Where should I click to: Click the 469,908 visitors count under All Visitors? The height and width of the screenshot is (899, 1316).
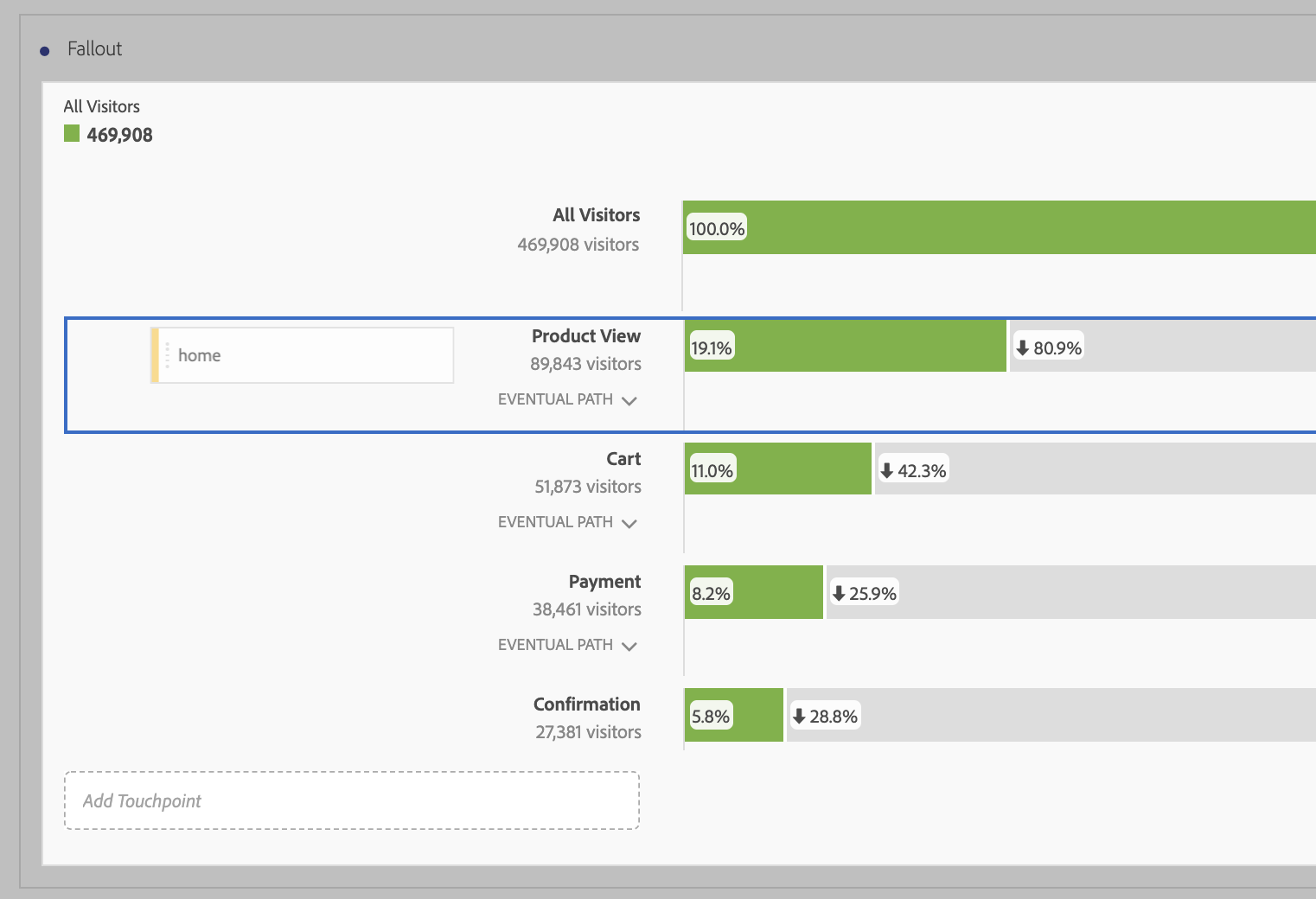pos(578,245)
